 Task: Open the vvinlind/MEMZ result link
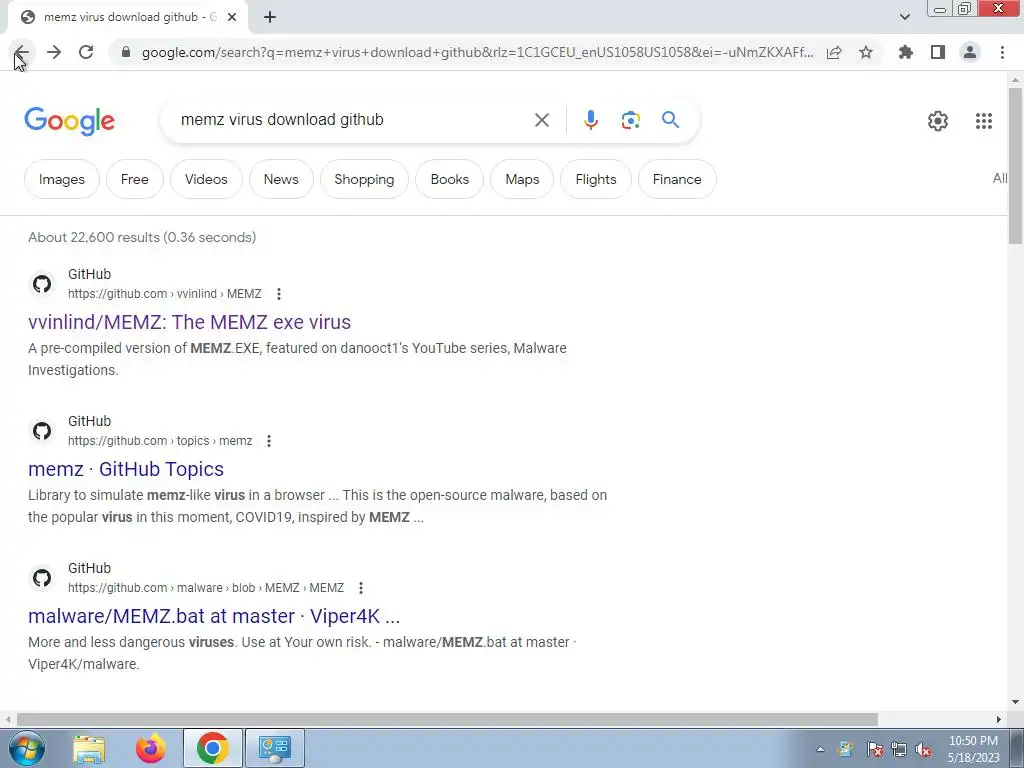click(189, 322)
